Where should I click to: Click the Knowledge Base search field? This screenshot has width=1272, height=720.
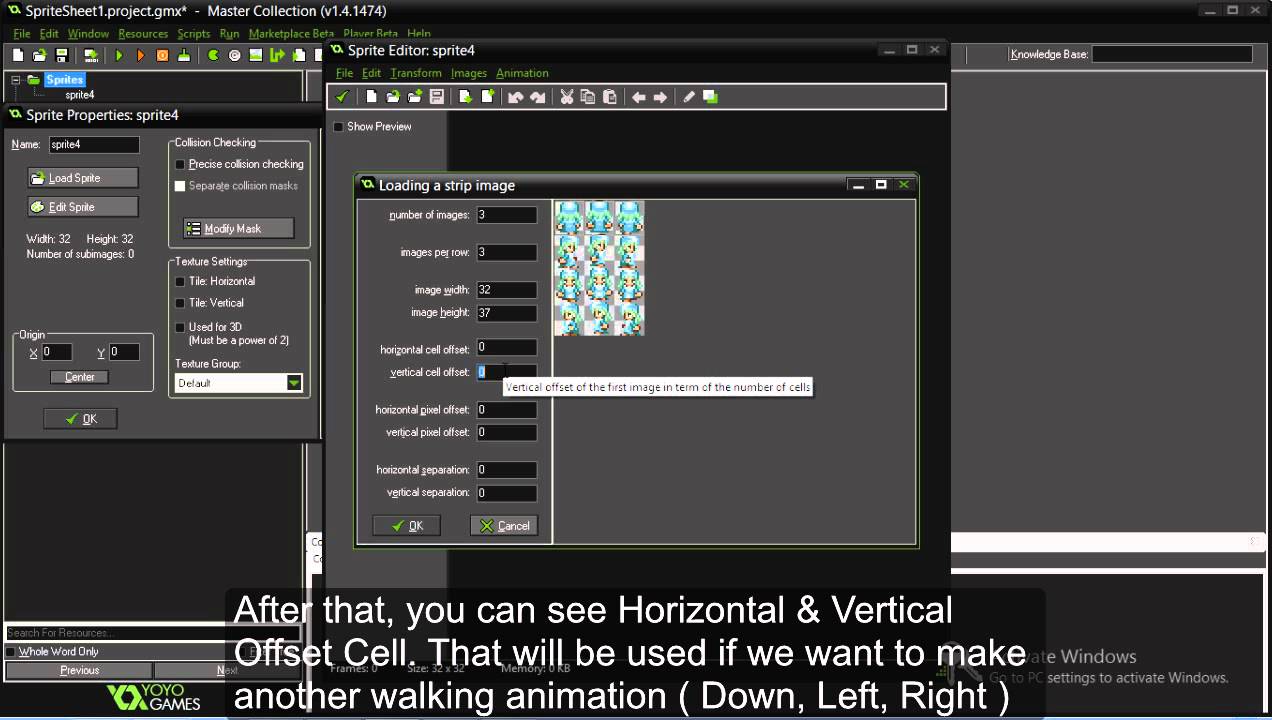coord(1172,54)
